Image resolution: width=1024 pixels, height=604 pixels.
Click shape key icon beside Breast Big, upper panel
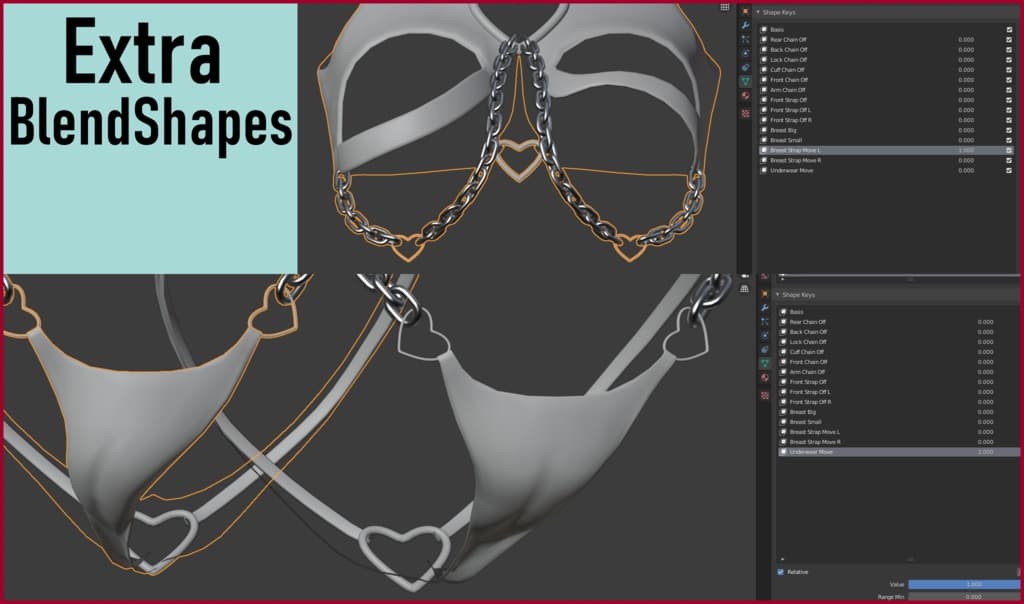(763, 130)
